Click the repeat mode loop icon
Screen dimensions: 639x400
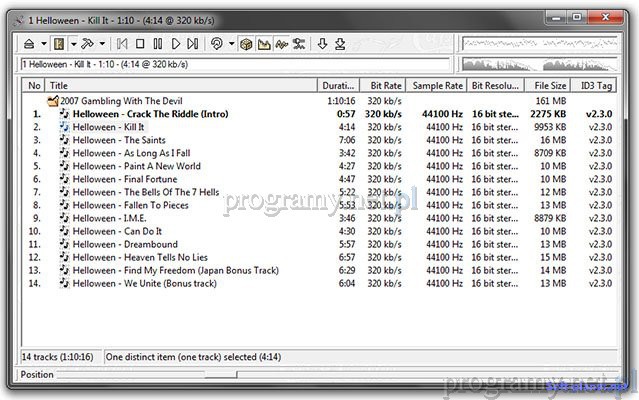coord(216,44)
